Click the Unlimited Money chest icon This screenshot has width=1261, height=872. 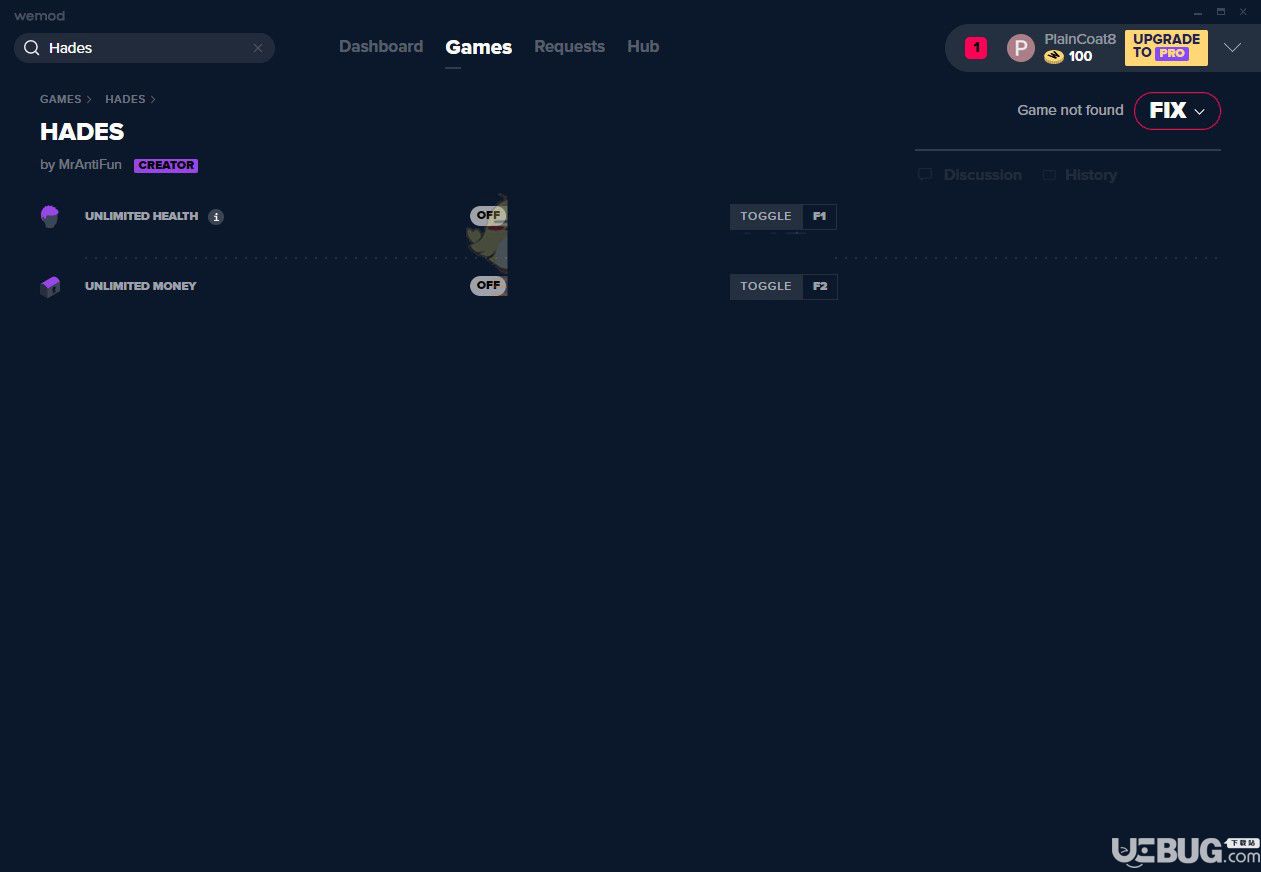coord(50,287)
